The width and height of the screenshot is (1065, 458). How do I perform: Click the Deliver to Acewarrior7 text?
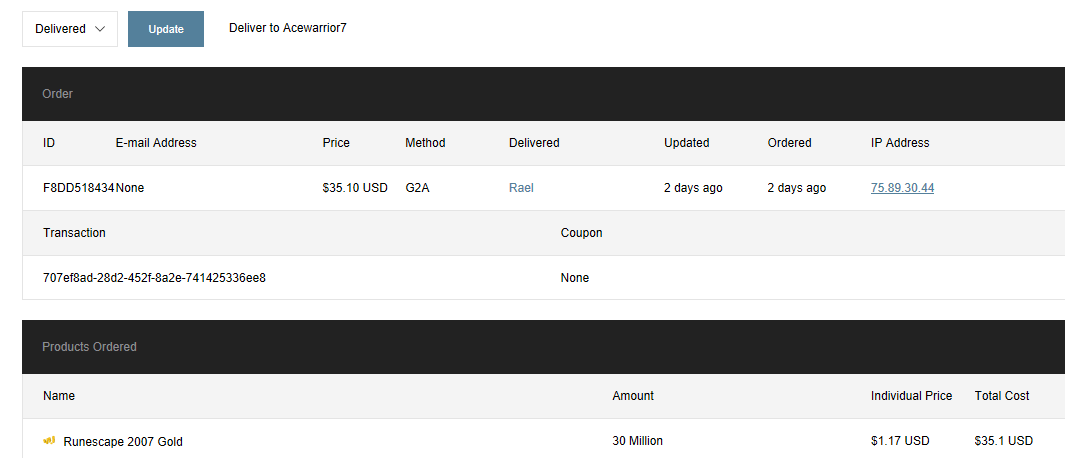287,28
